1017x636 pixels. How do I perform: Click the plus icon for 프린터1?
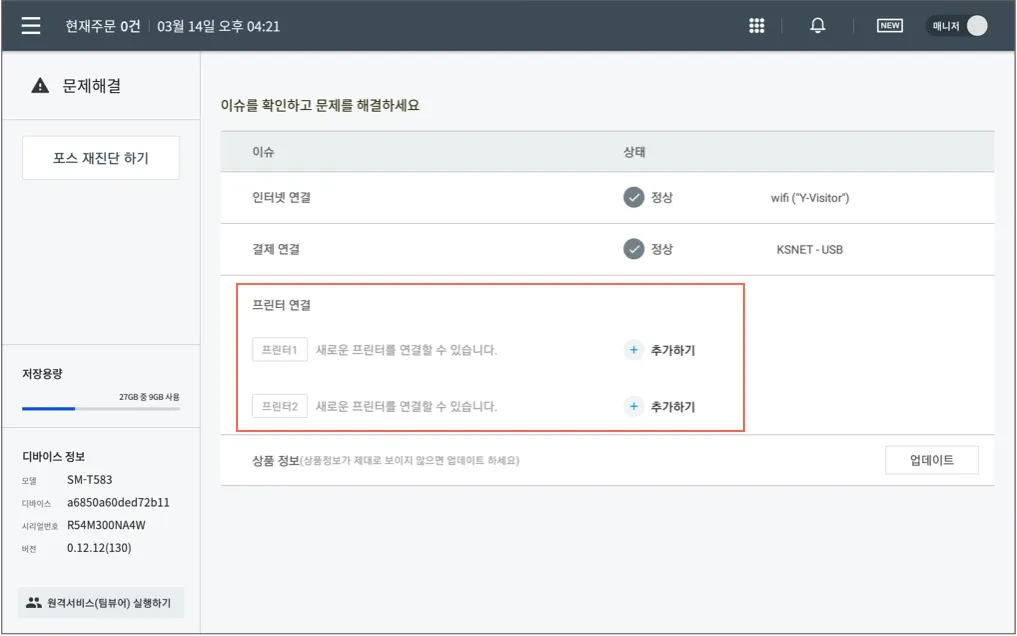pyautogui.click(x=634, y=350)
